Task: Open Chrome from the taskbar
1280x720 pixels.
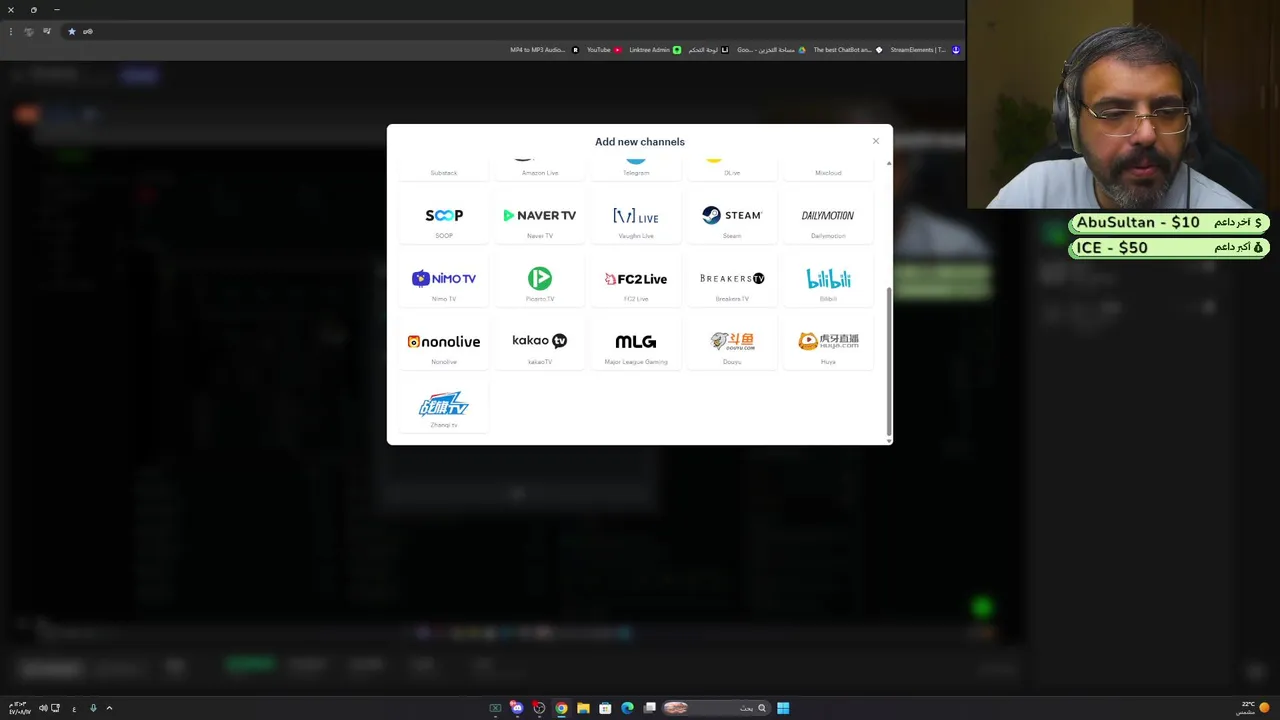Action: pyautogui.click(x=561, y=708)
